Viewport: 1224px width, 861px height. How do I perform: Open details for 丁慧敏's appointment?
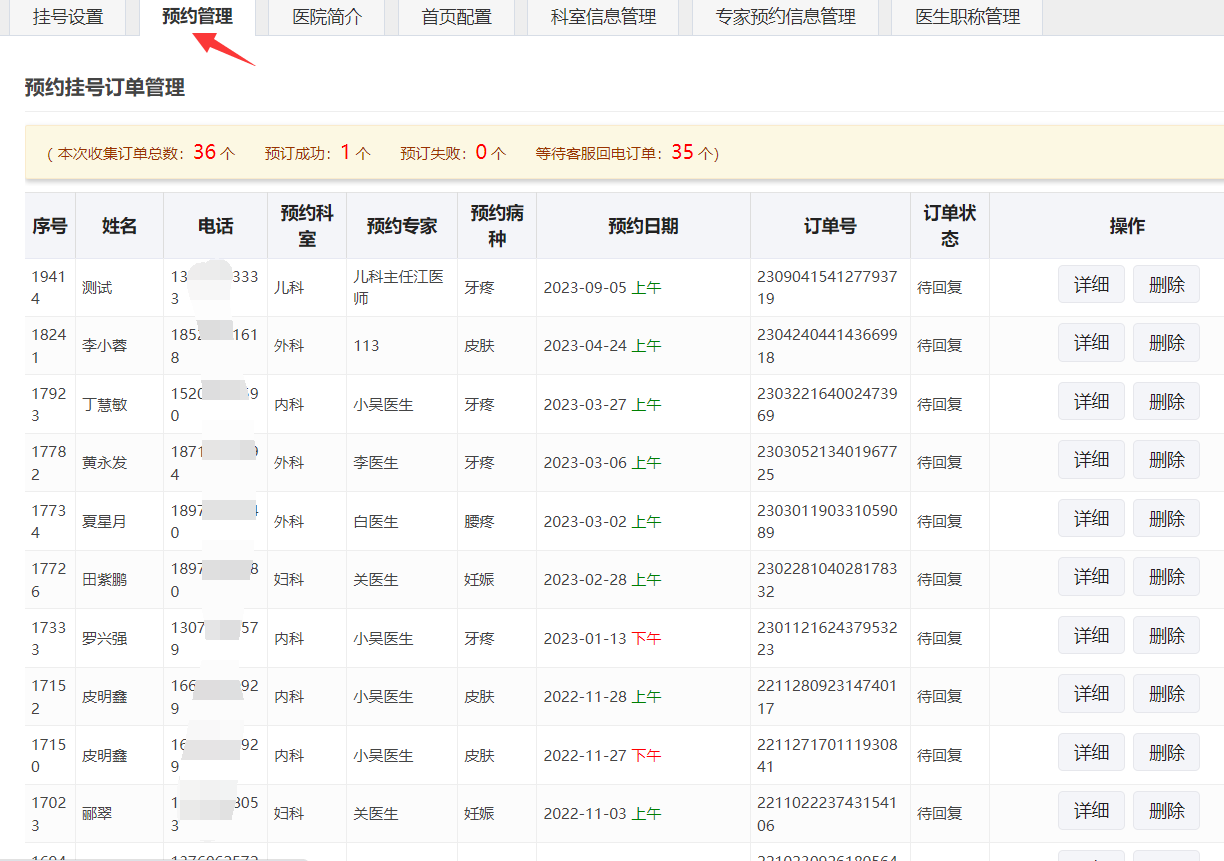(1091, 401)
